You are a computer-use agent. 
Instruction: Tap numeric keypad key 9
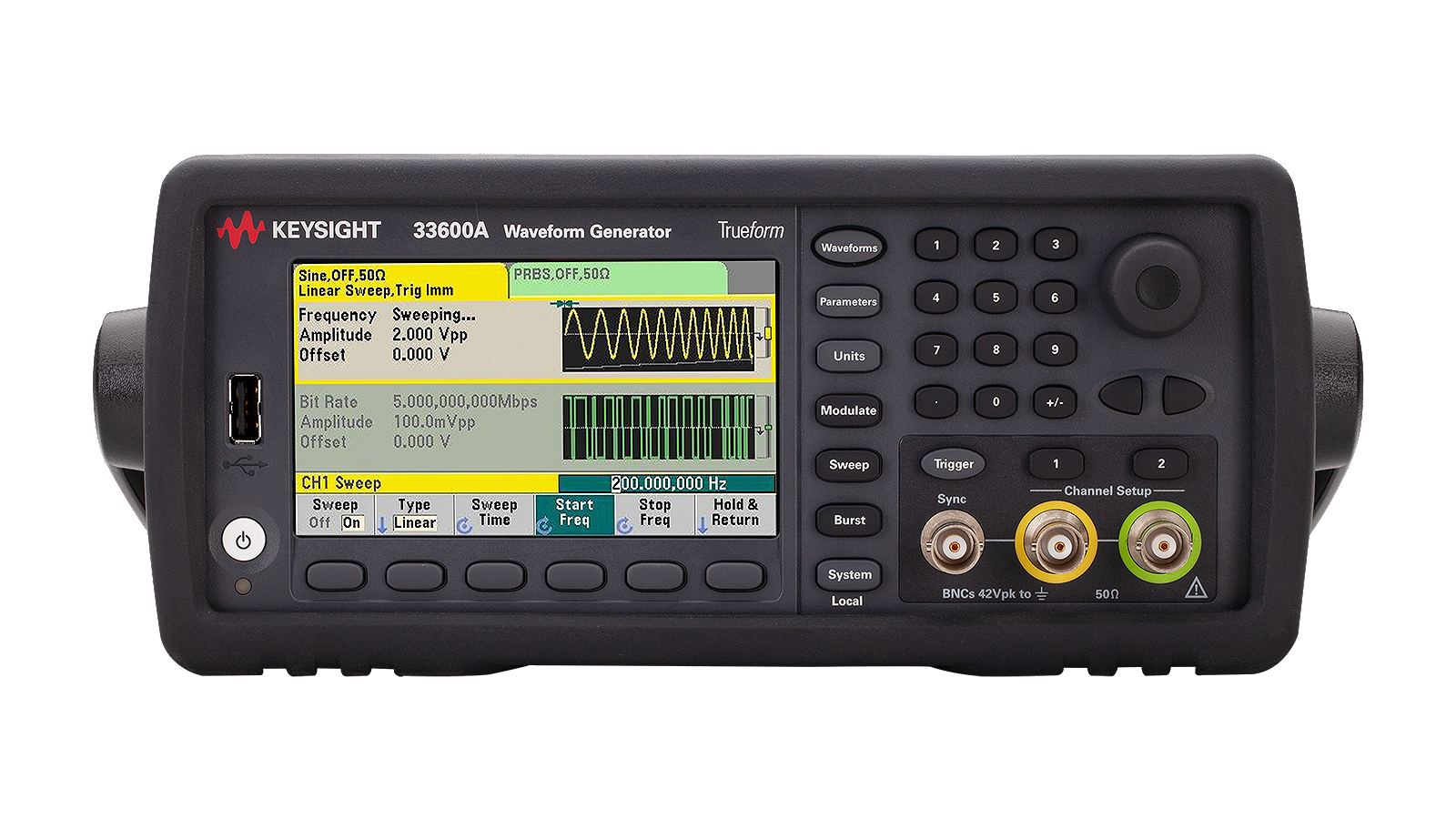1055,349
